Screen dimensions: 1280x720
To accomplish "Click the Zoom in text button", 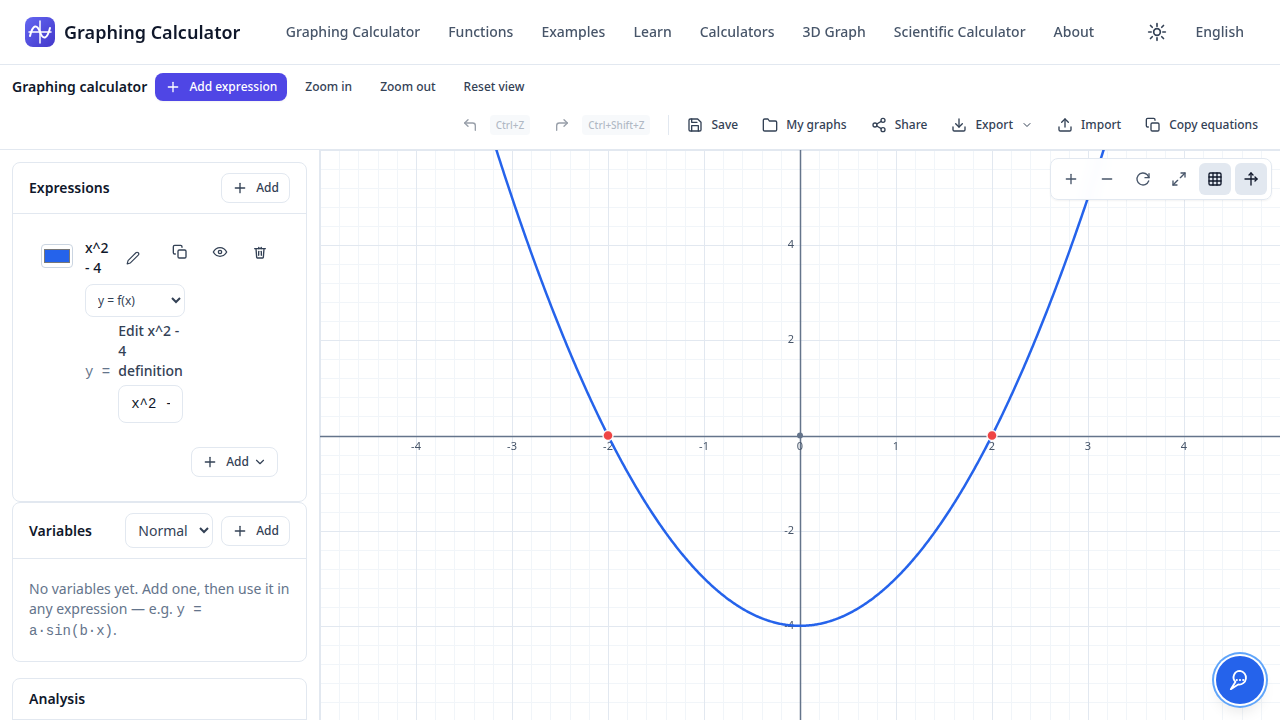I will pos(328,87).
